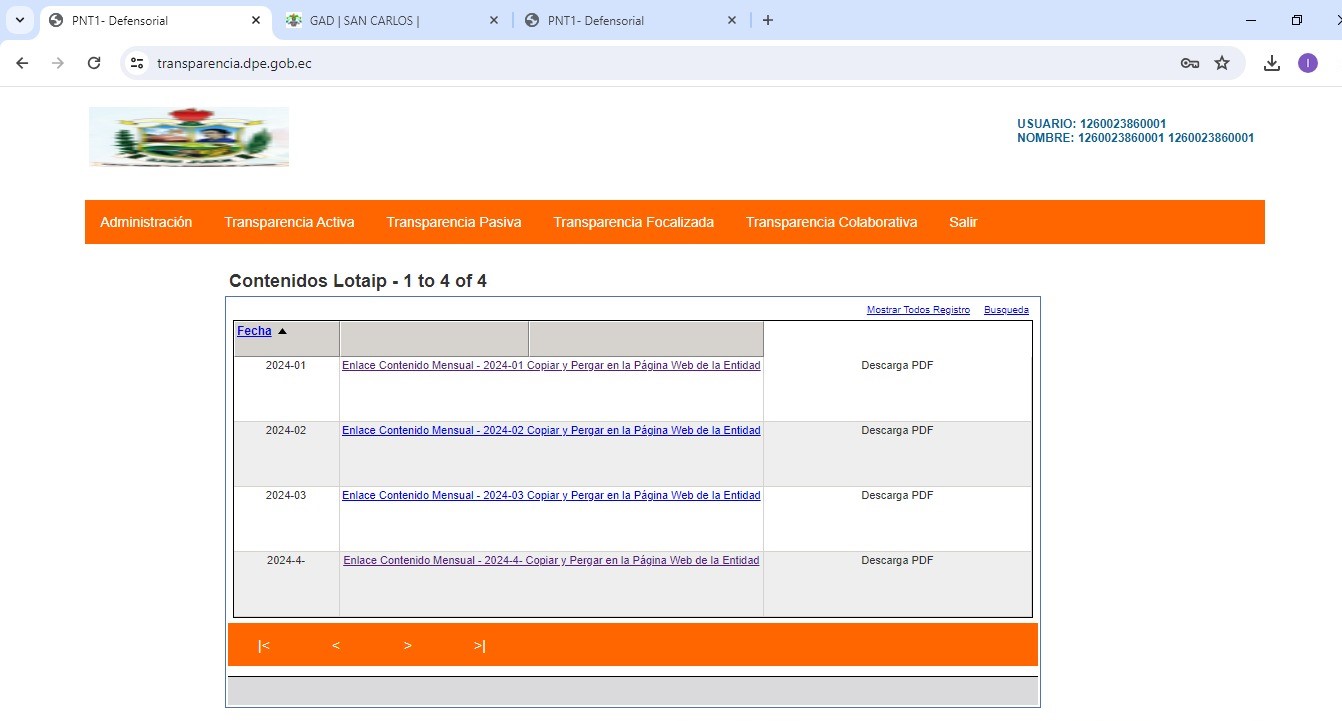Viewport: 1342px width, 721px height.
Task: Open the saved passwords key icon
Action: 1189,63
